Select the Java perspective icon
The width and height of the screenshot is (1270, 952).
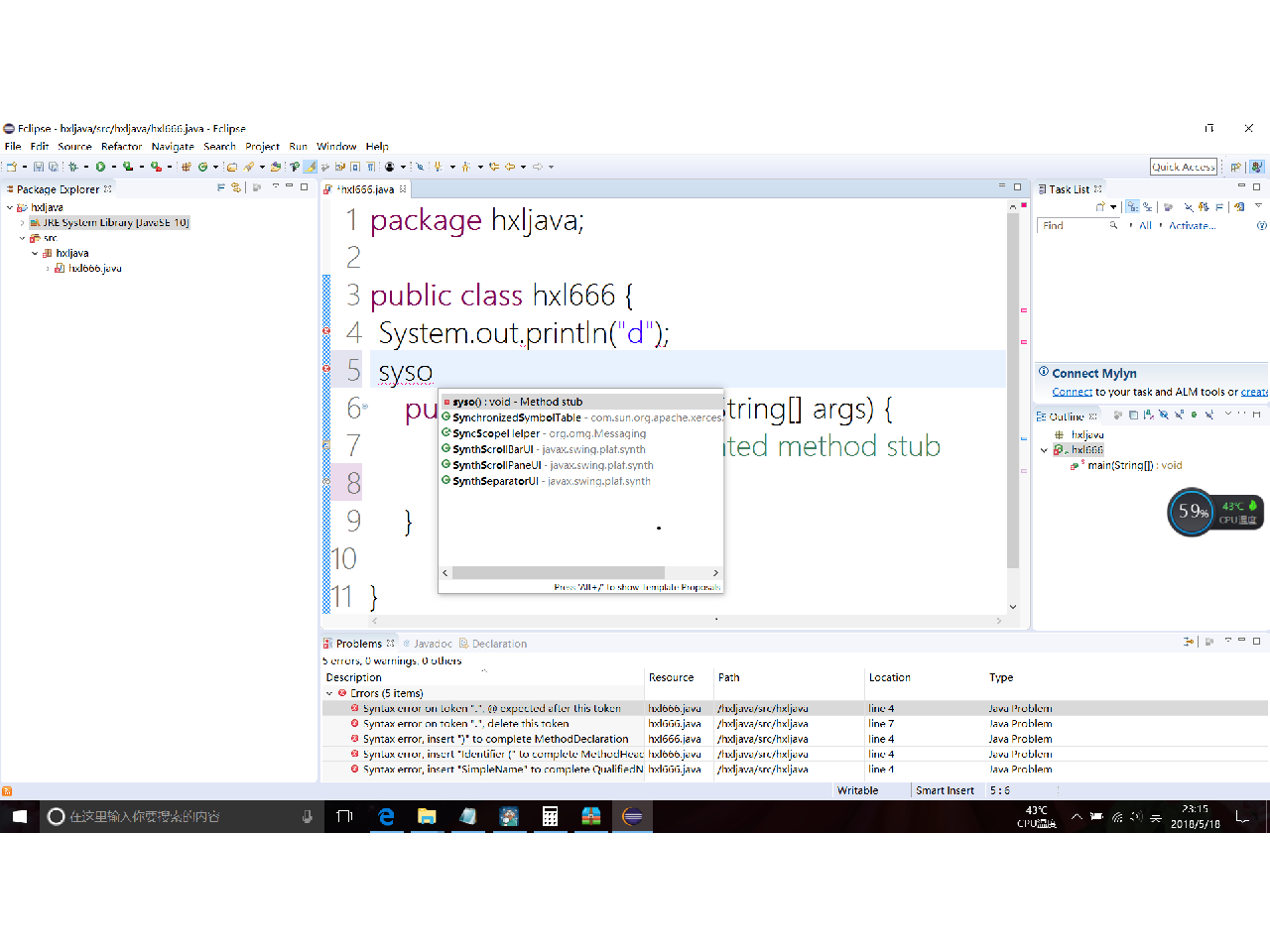pyautogui.click(x=1256, y=167)
